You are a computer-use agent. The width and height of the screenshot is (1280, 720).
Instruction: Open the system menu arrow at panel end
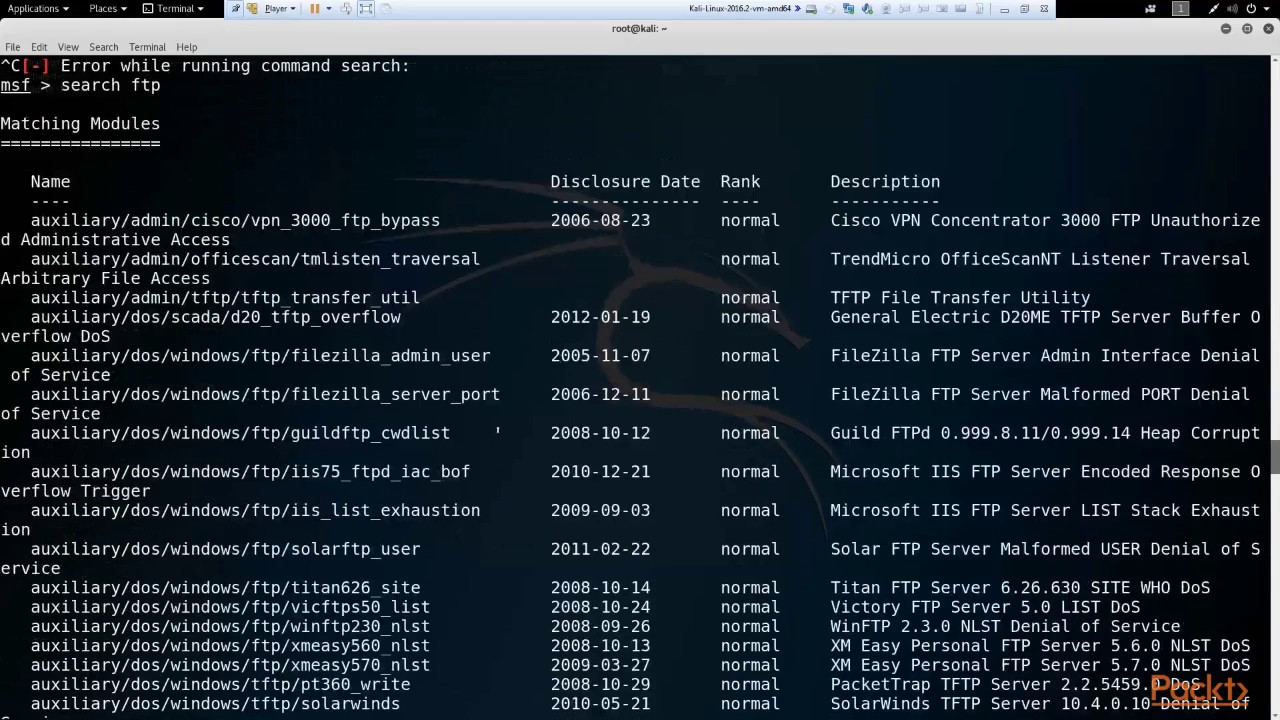pyautogui.click(x=1266, y=8)
